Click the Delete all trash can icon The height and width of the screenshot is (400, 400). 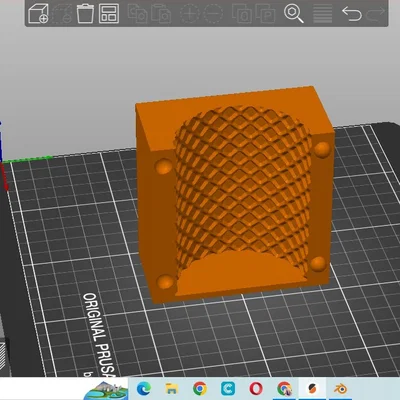(85, 13)
